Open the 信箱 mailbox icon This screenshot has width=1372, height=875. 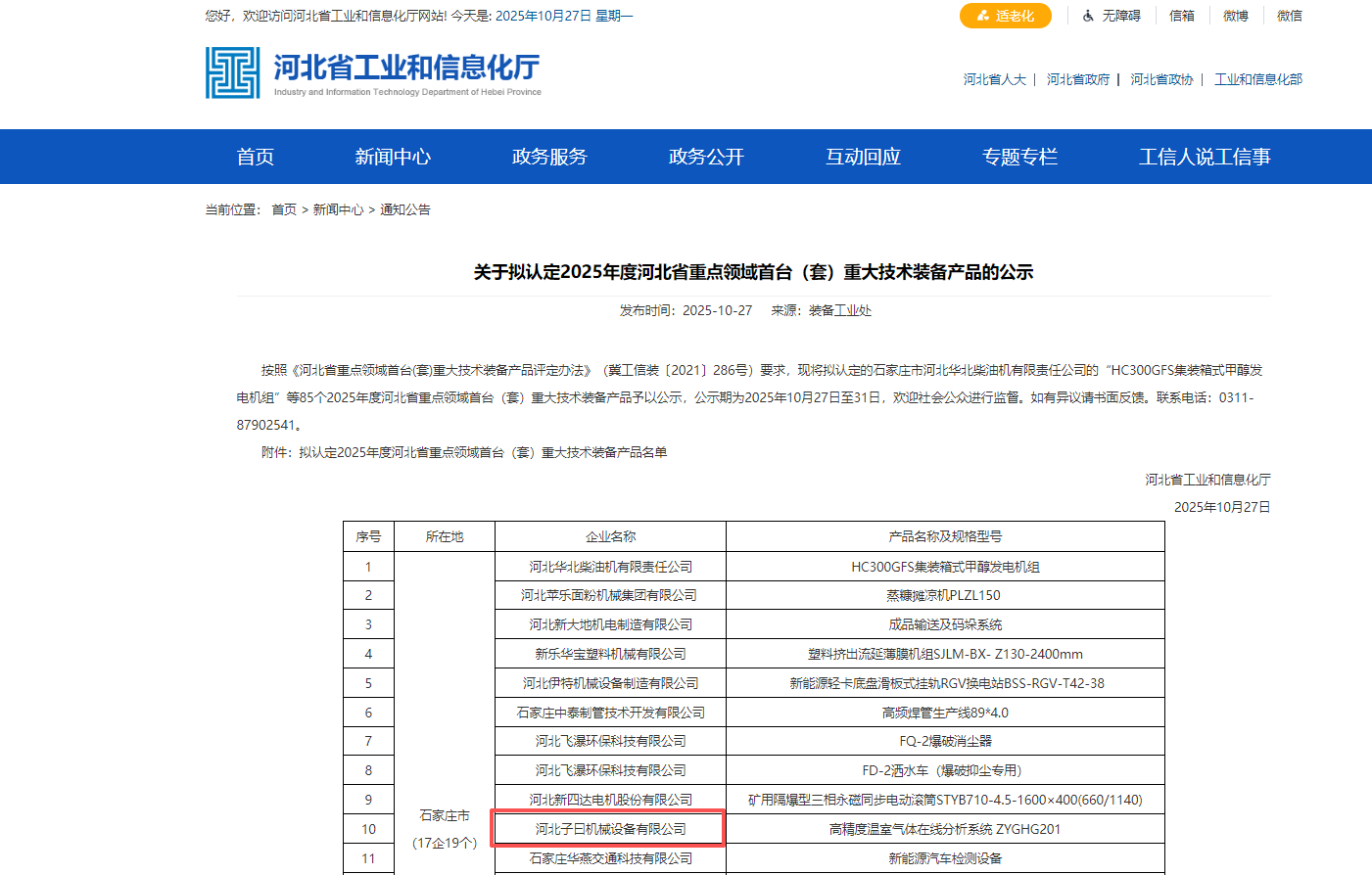click(x=1180, y=16)
